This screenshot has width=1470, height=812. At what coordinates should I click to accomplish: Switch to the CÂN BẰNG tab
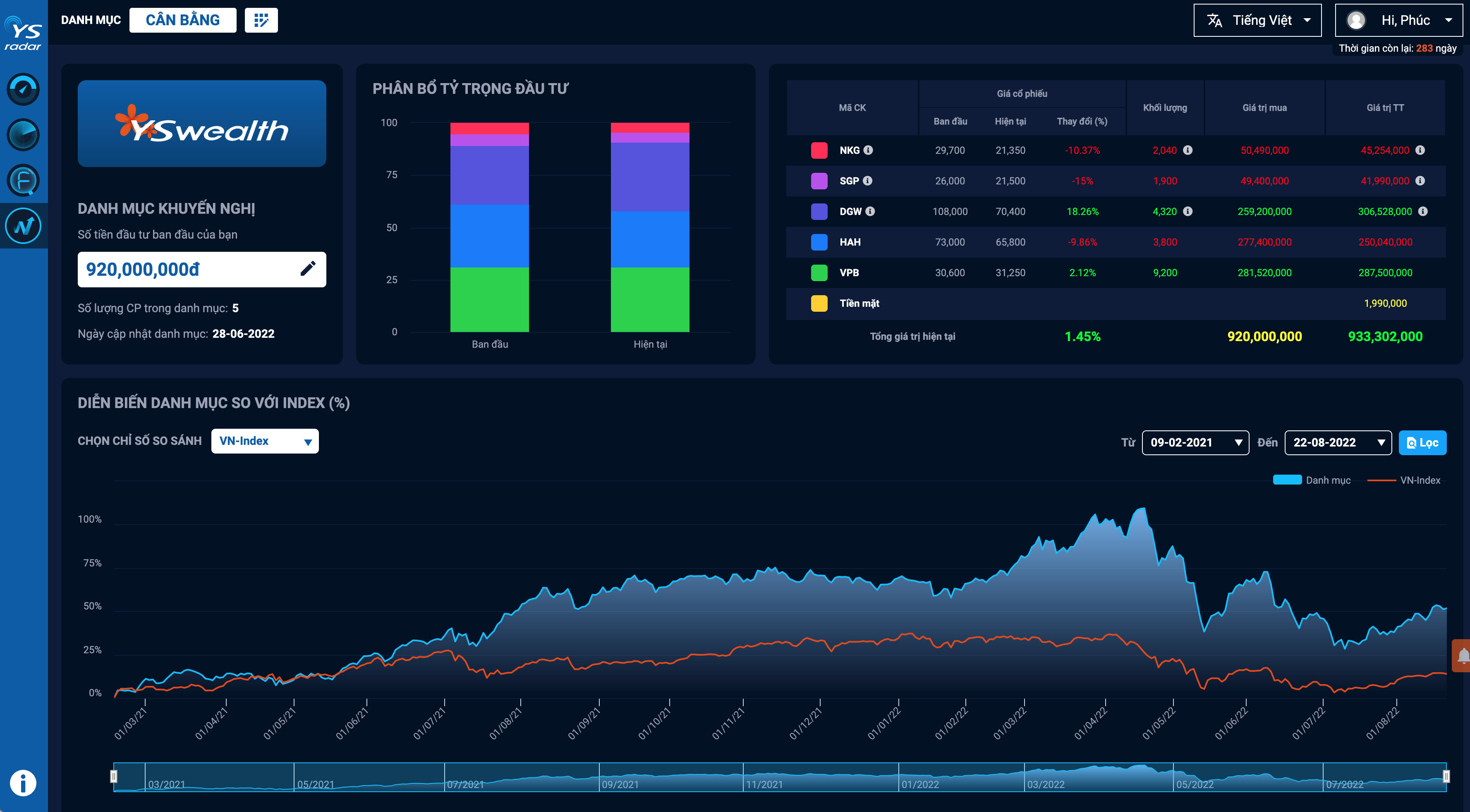coord(182,21)
